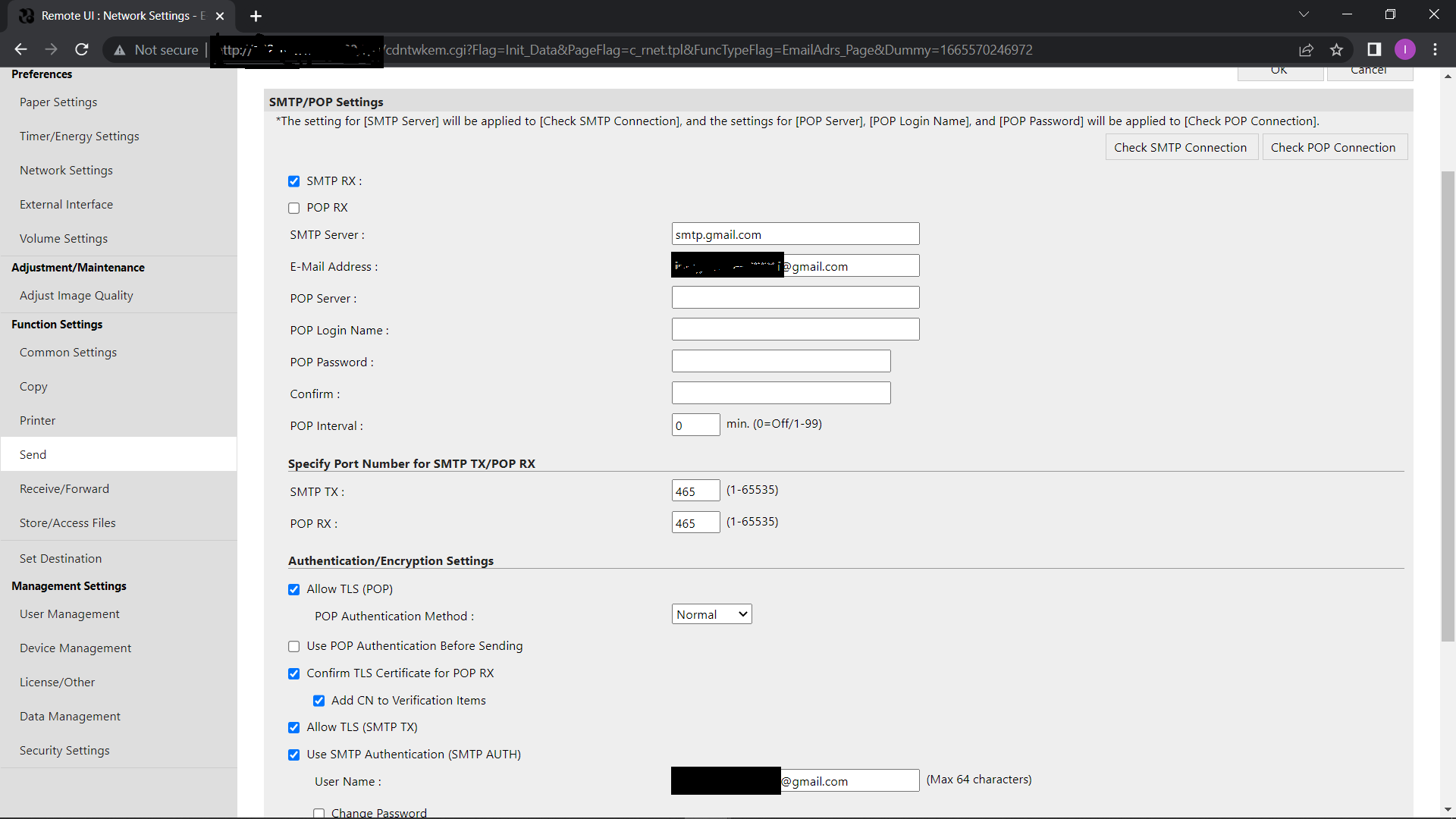This screenshot has width=1456, height=819.
Task: Reload the page with refresh icon
Action: pyautogui.click(x=82, y=49)
